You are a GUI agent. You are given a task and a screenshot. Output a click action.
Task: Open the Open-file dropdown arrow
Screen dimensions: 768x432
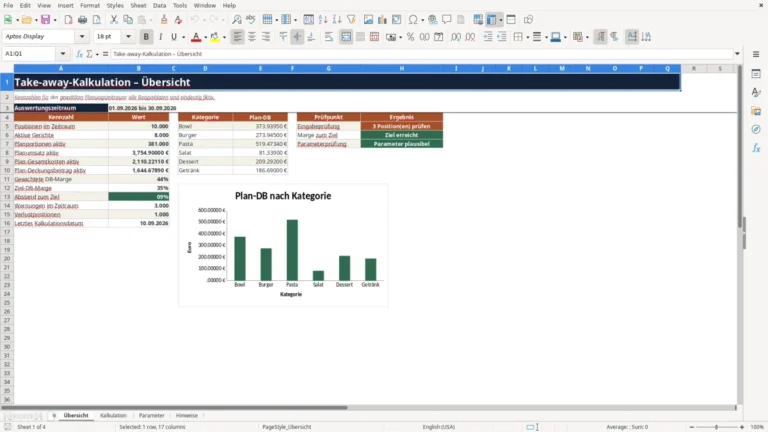[x=36, y=20]
